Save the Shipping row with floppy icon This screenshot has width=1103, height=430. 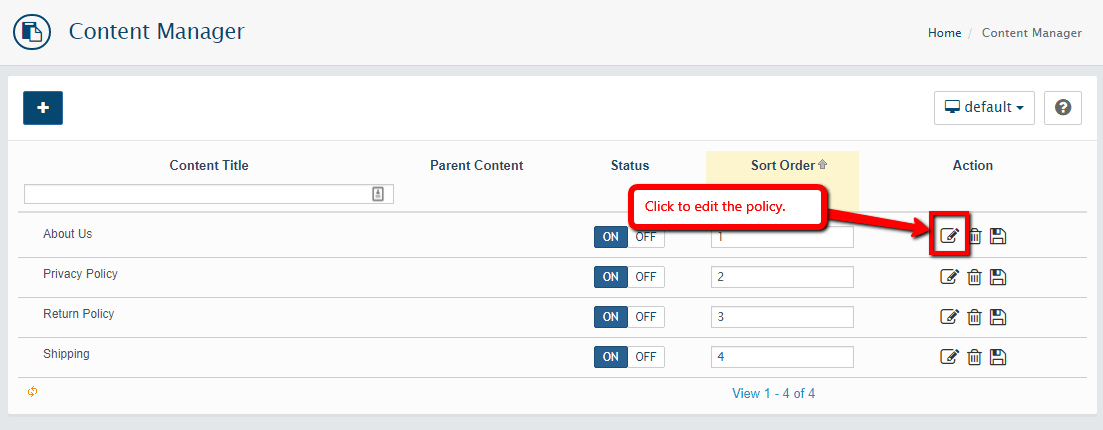pos(997,357)
